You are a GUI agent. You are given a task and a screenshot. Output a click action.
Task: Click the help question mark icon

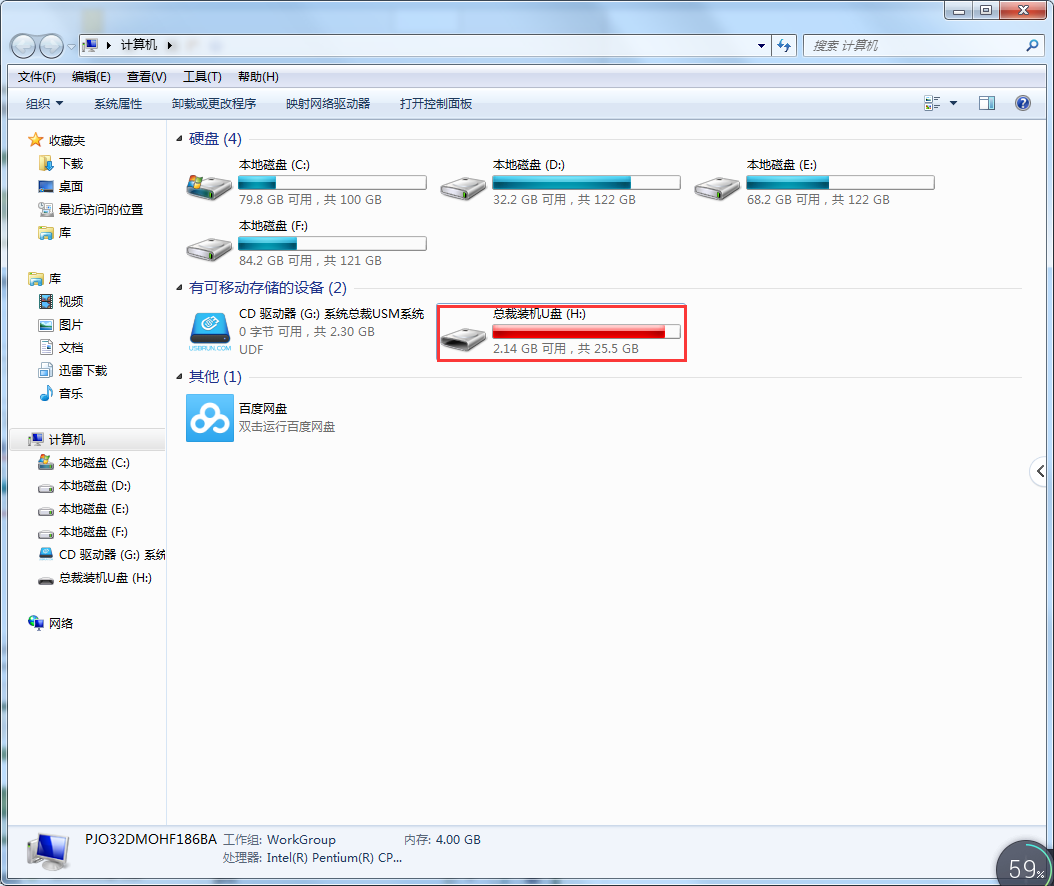(x=1022, y=103)
